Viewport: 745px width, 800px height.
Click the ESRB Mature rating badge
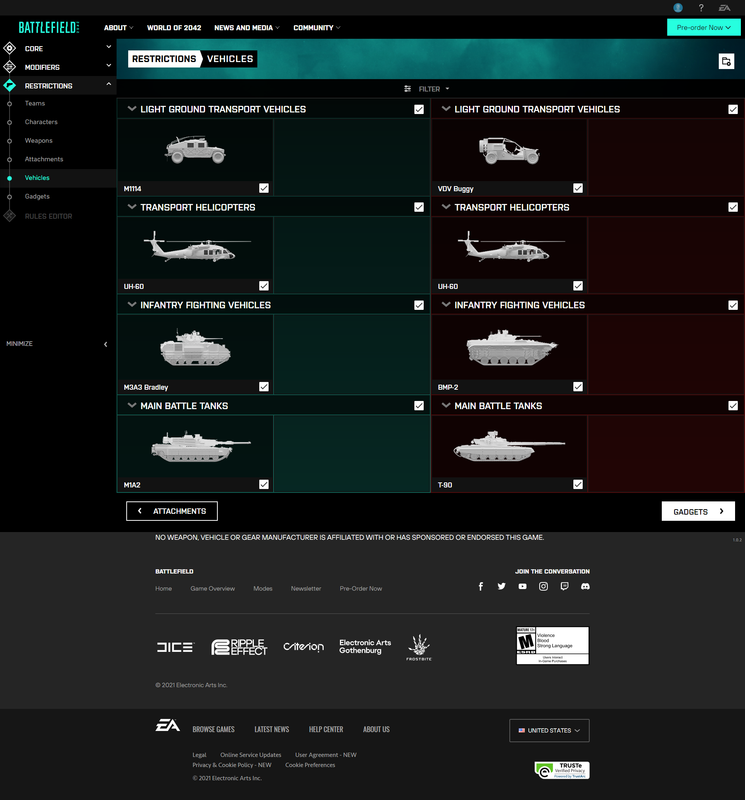(x=553, y=645)
